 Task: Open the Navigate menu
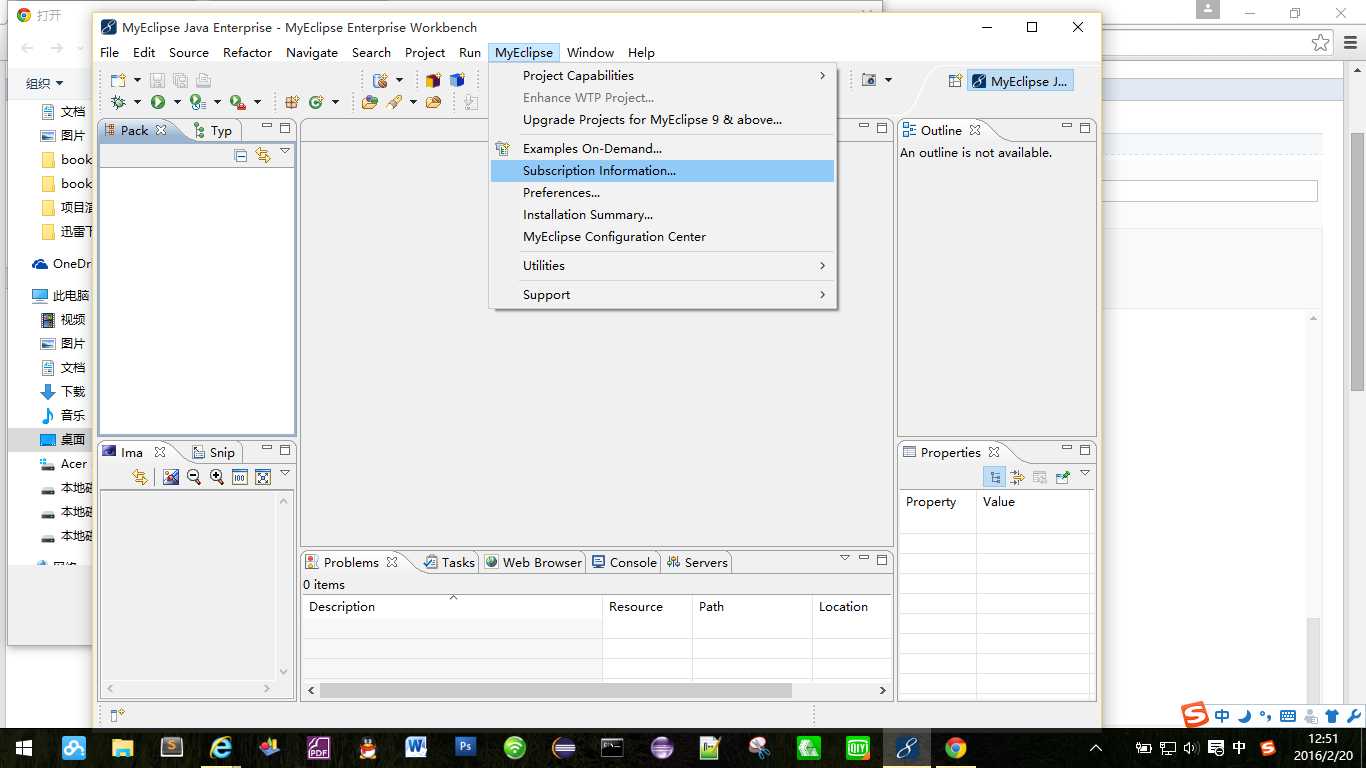pyautogui.click(x=312, y=52)
